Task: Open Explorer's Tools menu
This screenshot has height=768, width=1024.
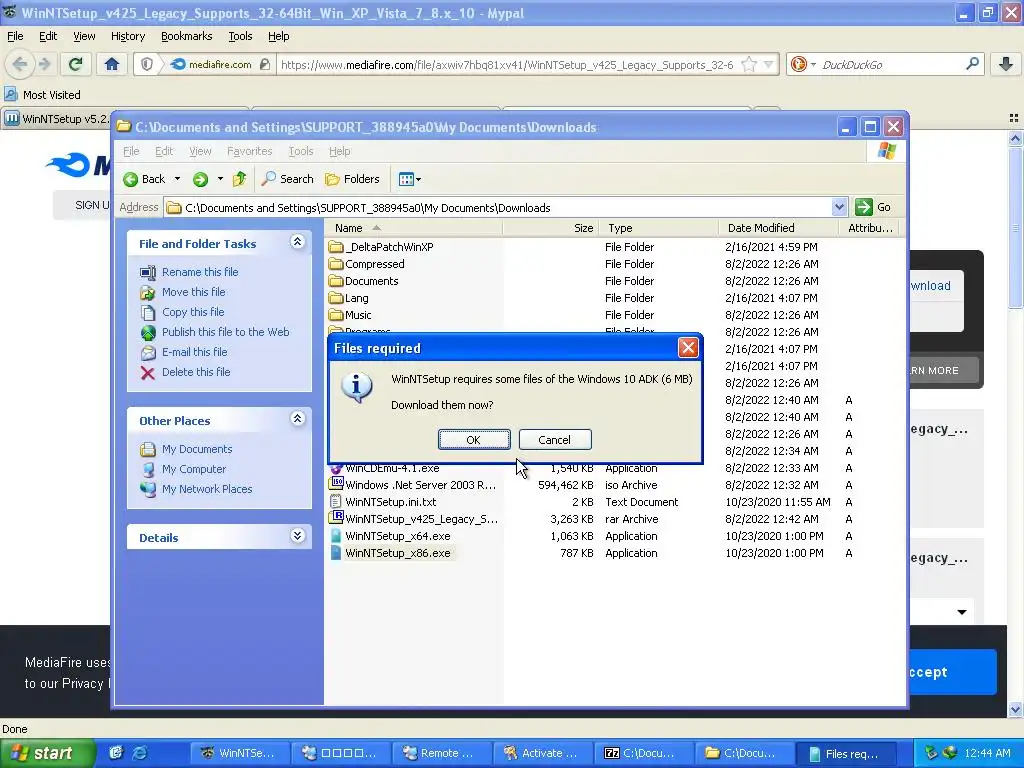Action: click(301, 151)
